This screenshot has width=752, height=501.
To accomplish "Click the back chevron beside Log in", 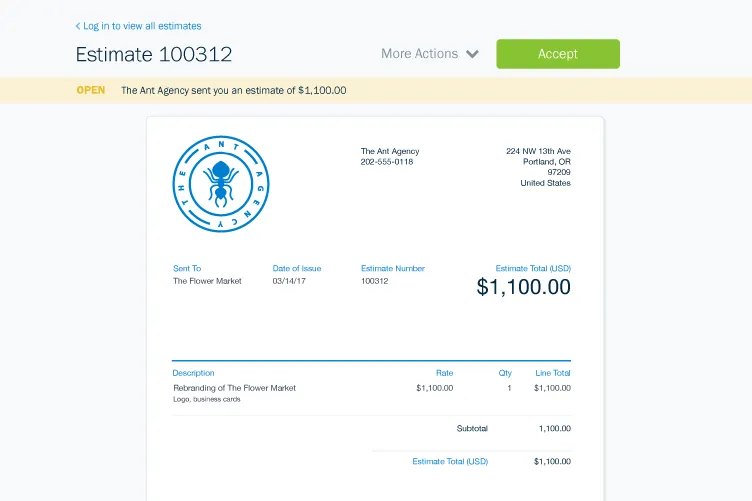I will coord(78,26).
